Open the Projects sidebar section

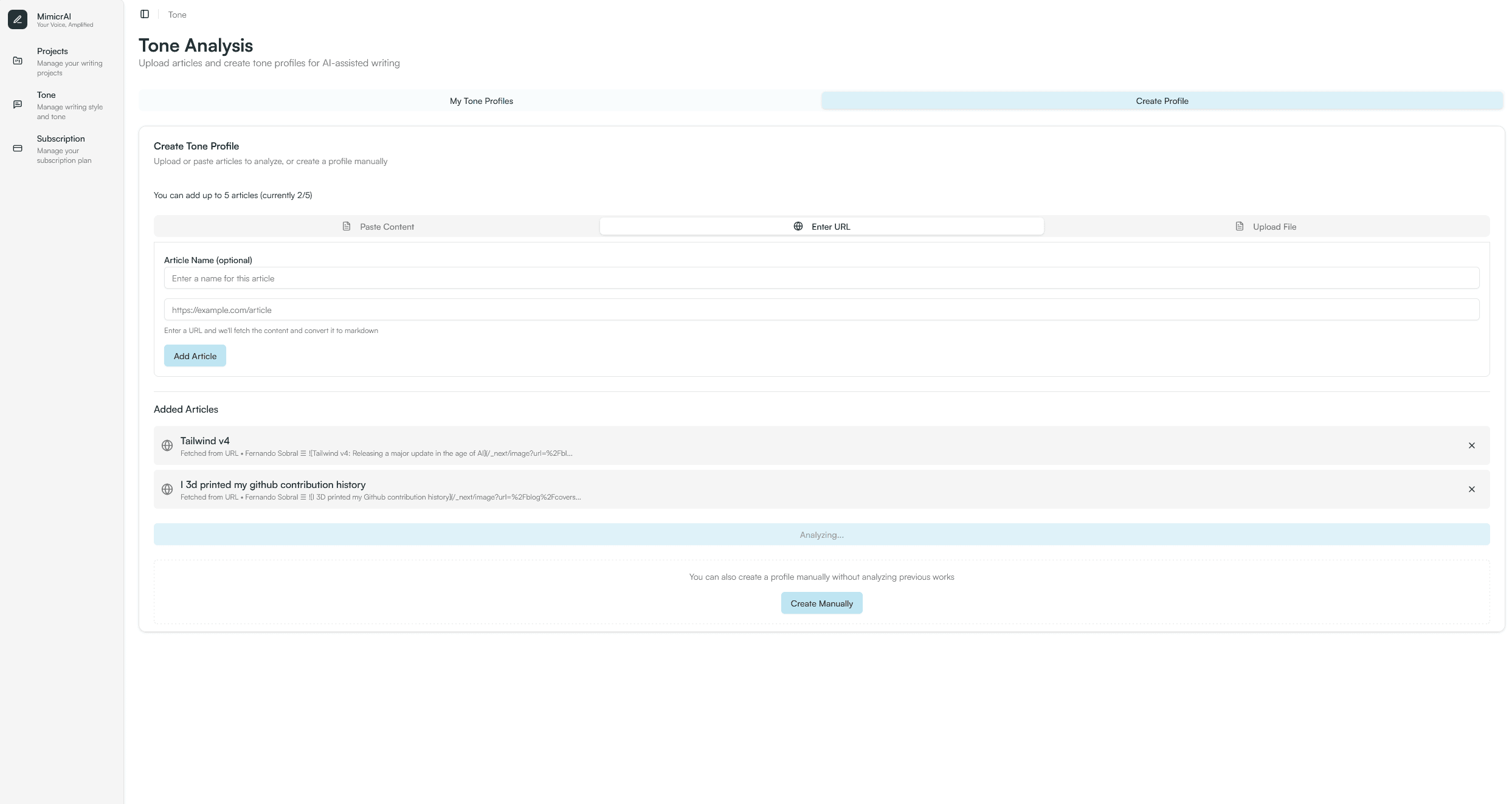click(x=61, y=61)
